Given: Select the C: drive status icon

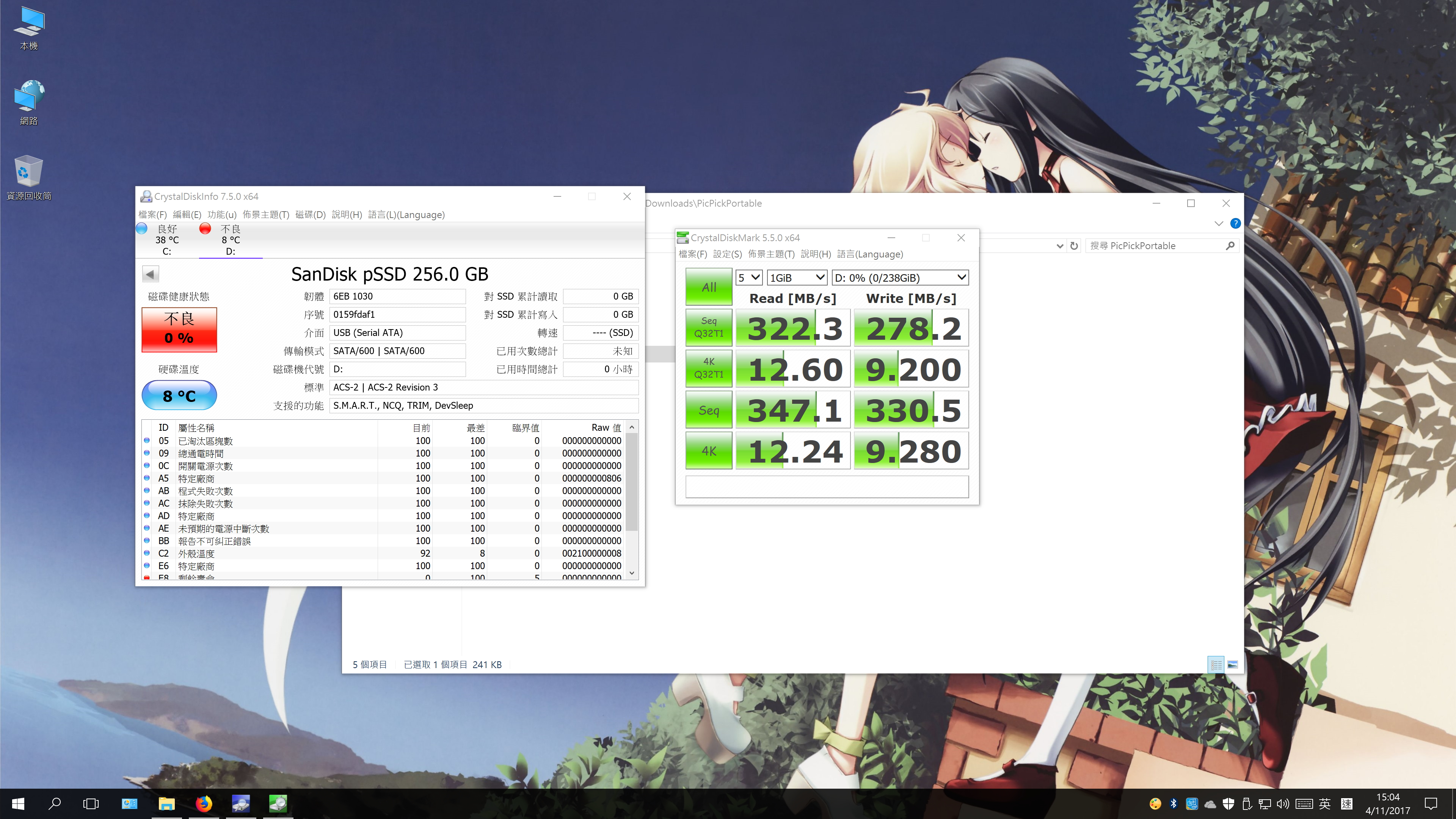Looking at the screenshot, I should (x=142, y=228).
